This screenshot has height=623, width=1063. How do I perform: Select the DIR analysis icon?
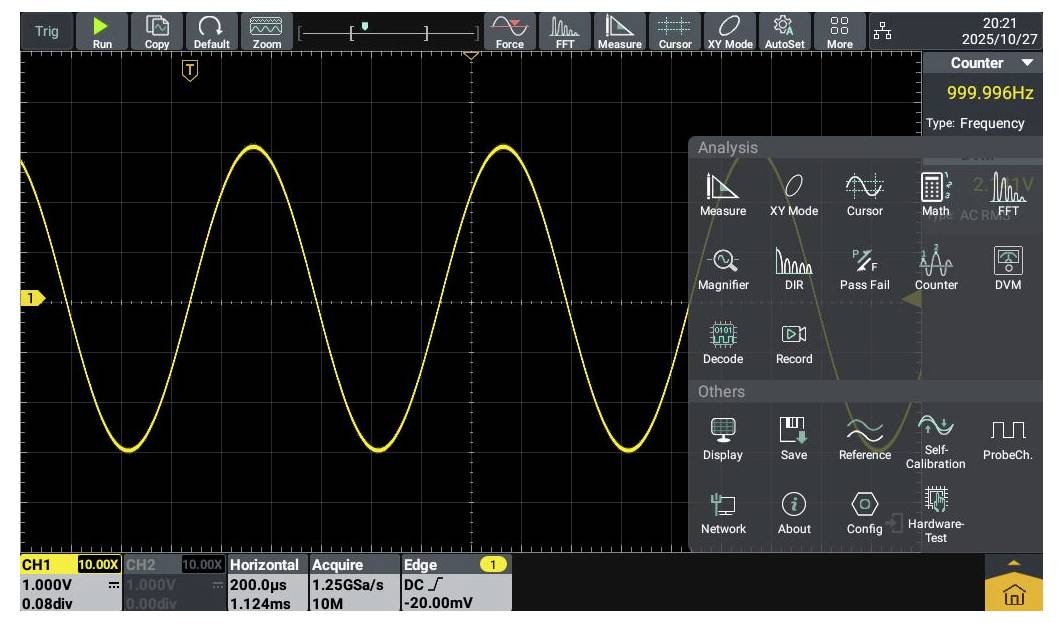(x=794, y=268)
